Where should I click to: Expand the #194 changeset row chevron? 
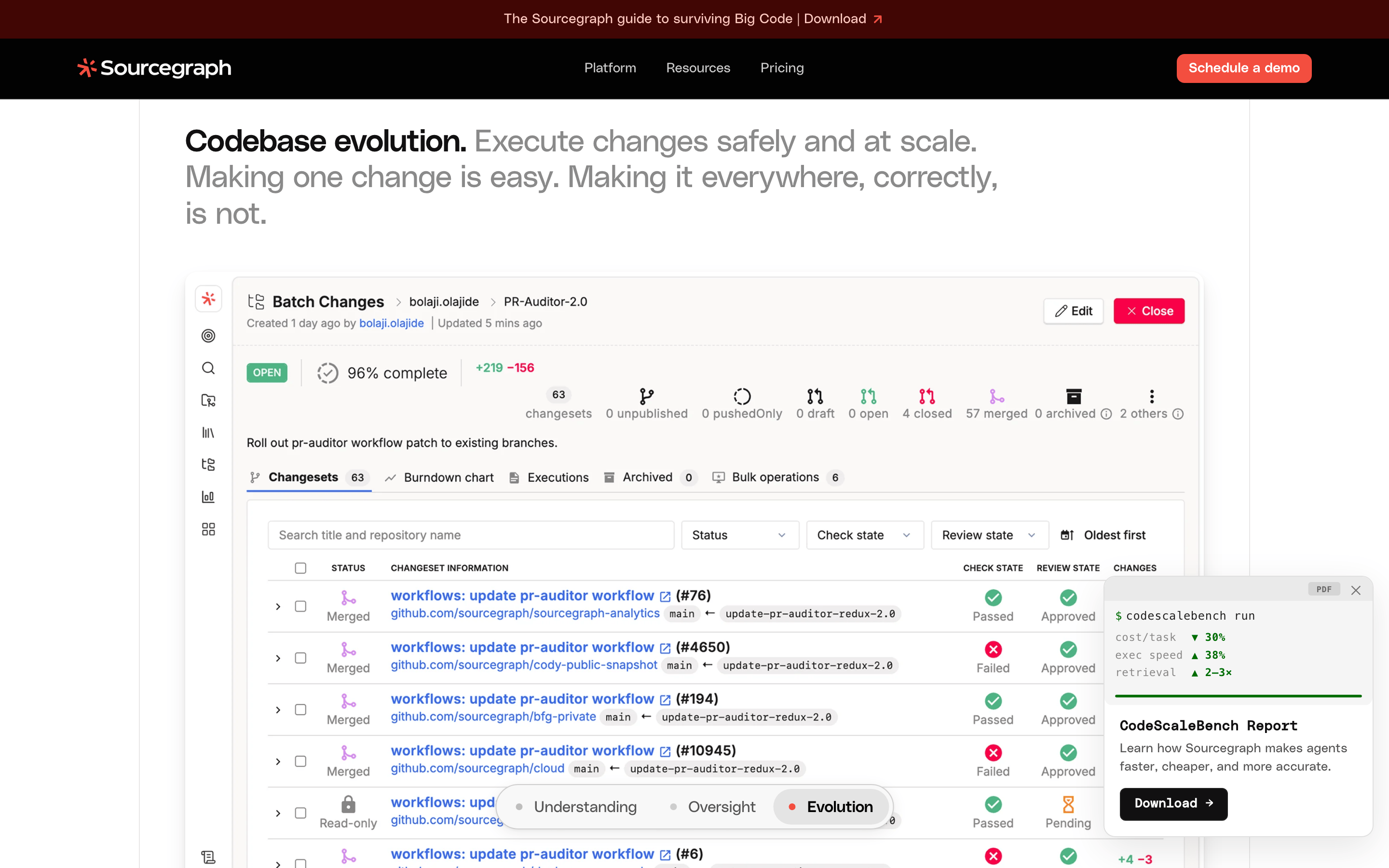[x=278, y=709]
